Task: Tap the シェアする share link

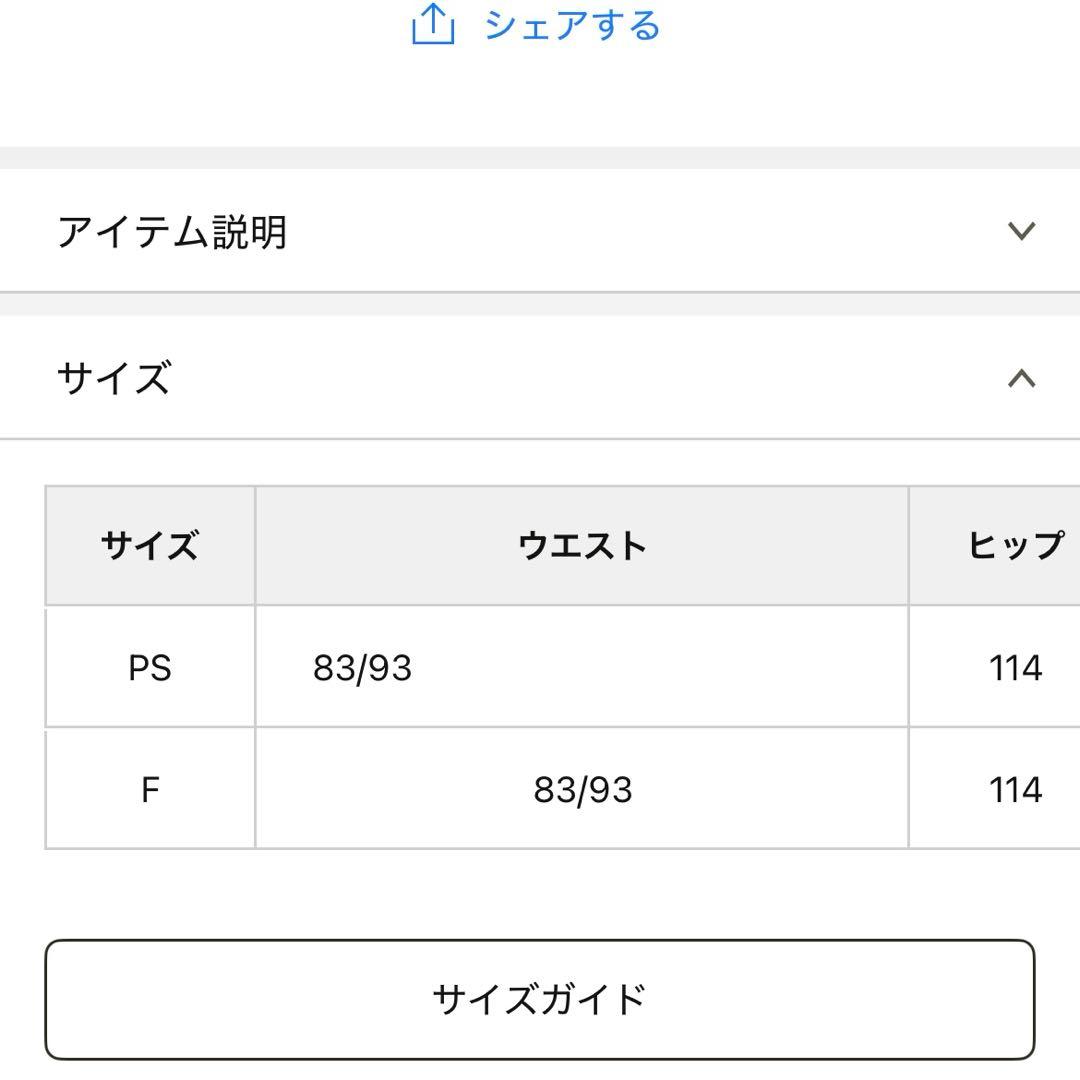Action: (x=570, y=25)
